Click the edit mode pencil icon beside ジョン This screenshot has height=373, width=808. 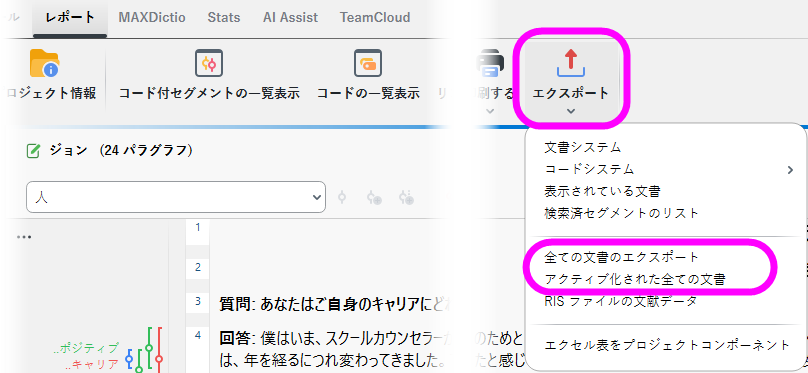coord(33,151)
